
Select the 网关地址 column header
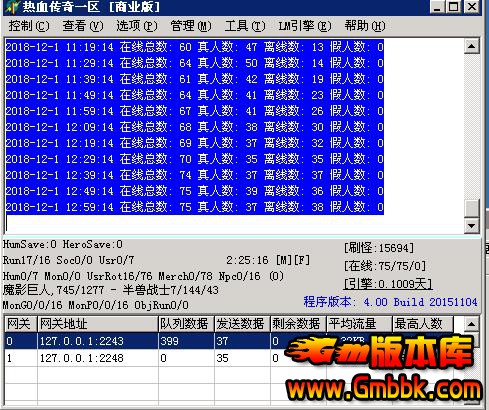[97, 324]
